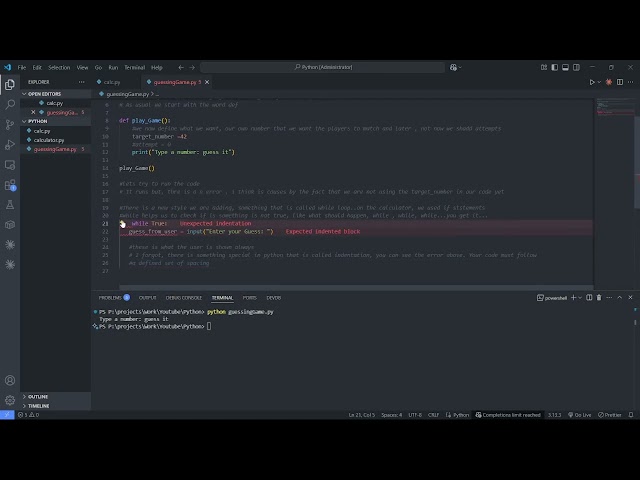Click errors and warnings status item
The image size is (640, 480).
(29, 415)
